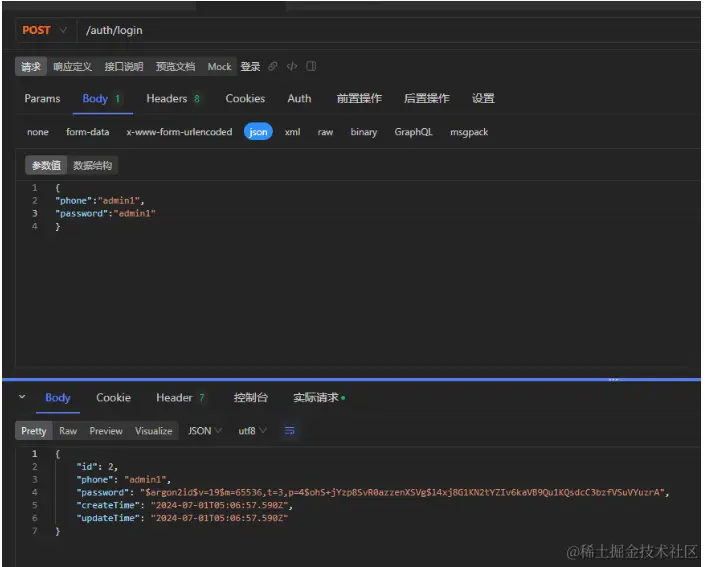705x567 pixels.
Task: Open the 实际请求 tab
Action: 319,397
